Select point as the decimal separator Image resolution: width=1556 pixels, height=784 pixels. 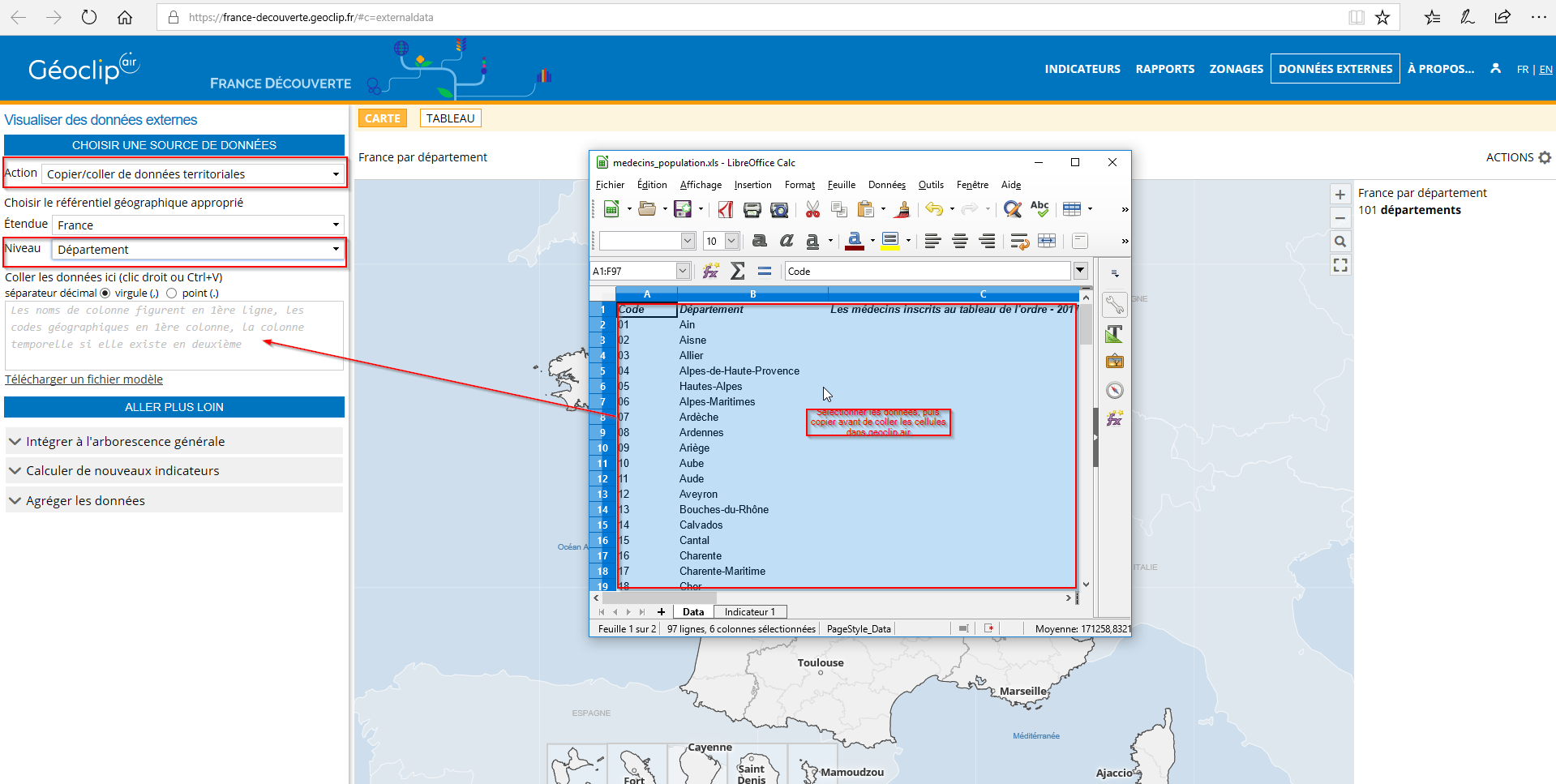(171, 293)
